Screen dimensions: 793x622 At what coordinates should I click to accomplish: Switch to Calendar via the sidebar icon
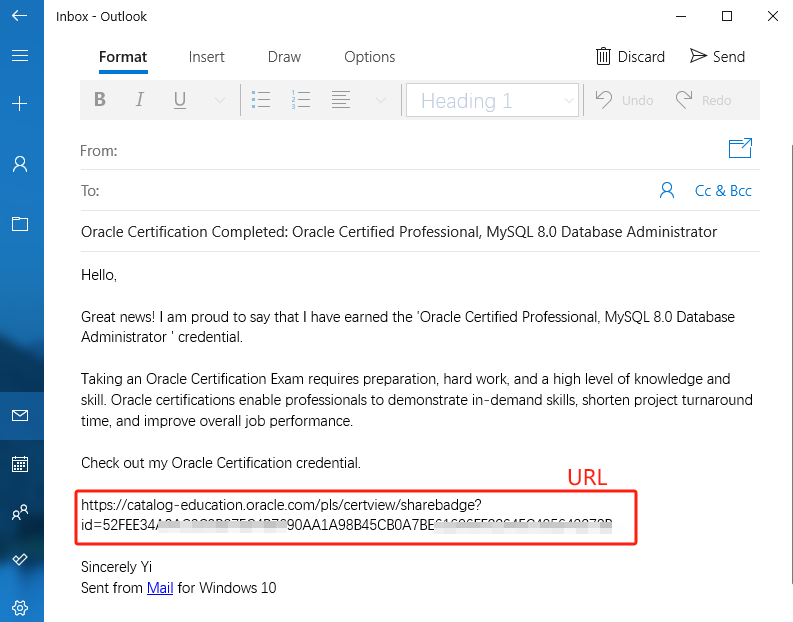(20, 464)
